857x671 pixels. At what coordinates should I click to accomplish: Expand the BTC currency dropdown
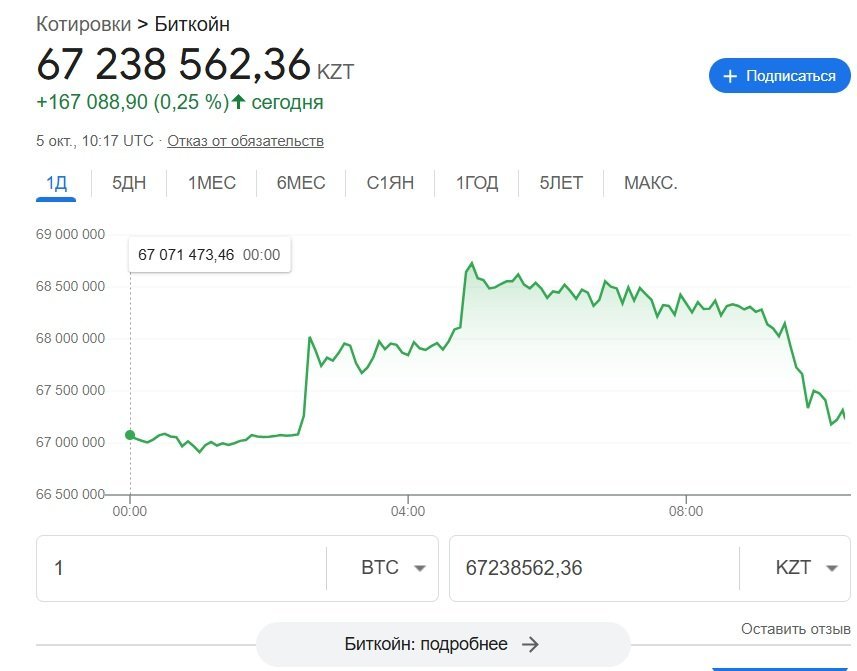point(420,568)
